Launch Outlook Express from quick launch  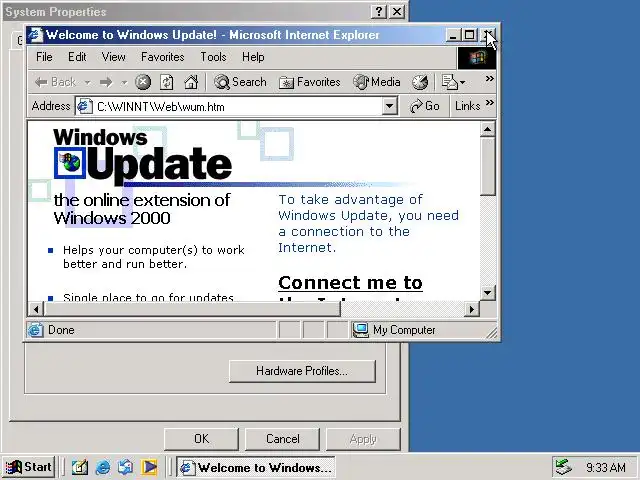(x=125, y=467)
